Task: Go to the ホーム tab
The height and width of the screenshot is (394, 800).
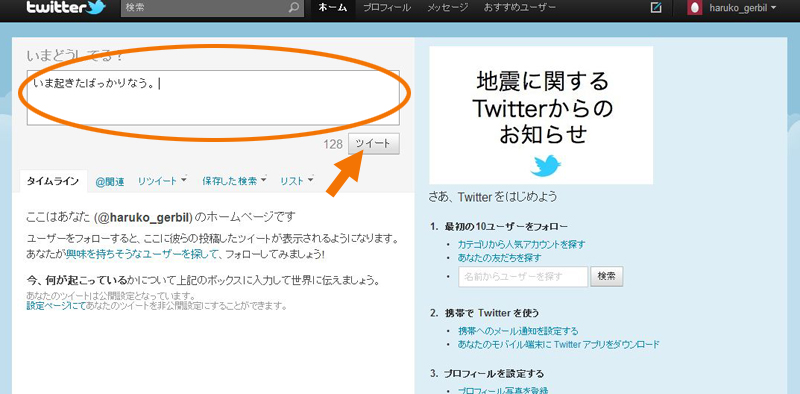Action: (333, 8)
